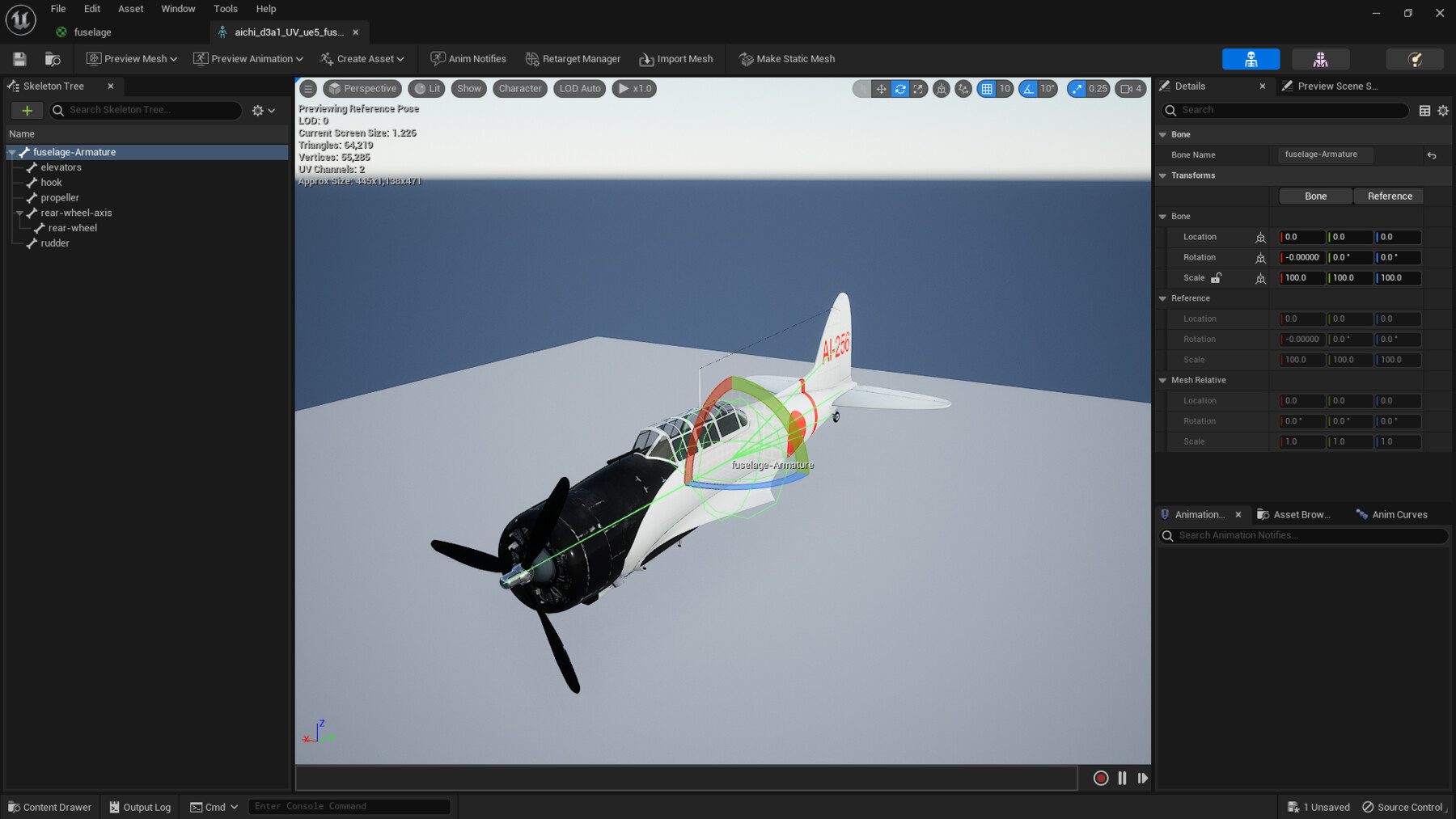The height and width of the screenshot is (819, 1456).
Task: Toggle the Scale lock for the Bone
Action: pos(1216,278)
